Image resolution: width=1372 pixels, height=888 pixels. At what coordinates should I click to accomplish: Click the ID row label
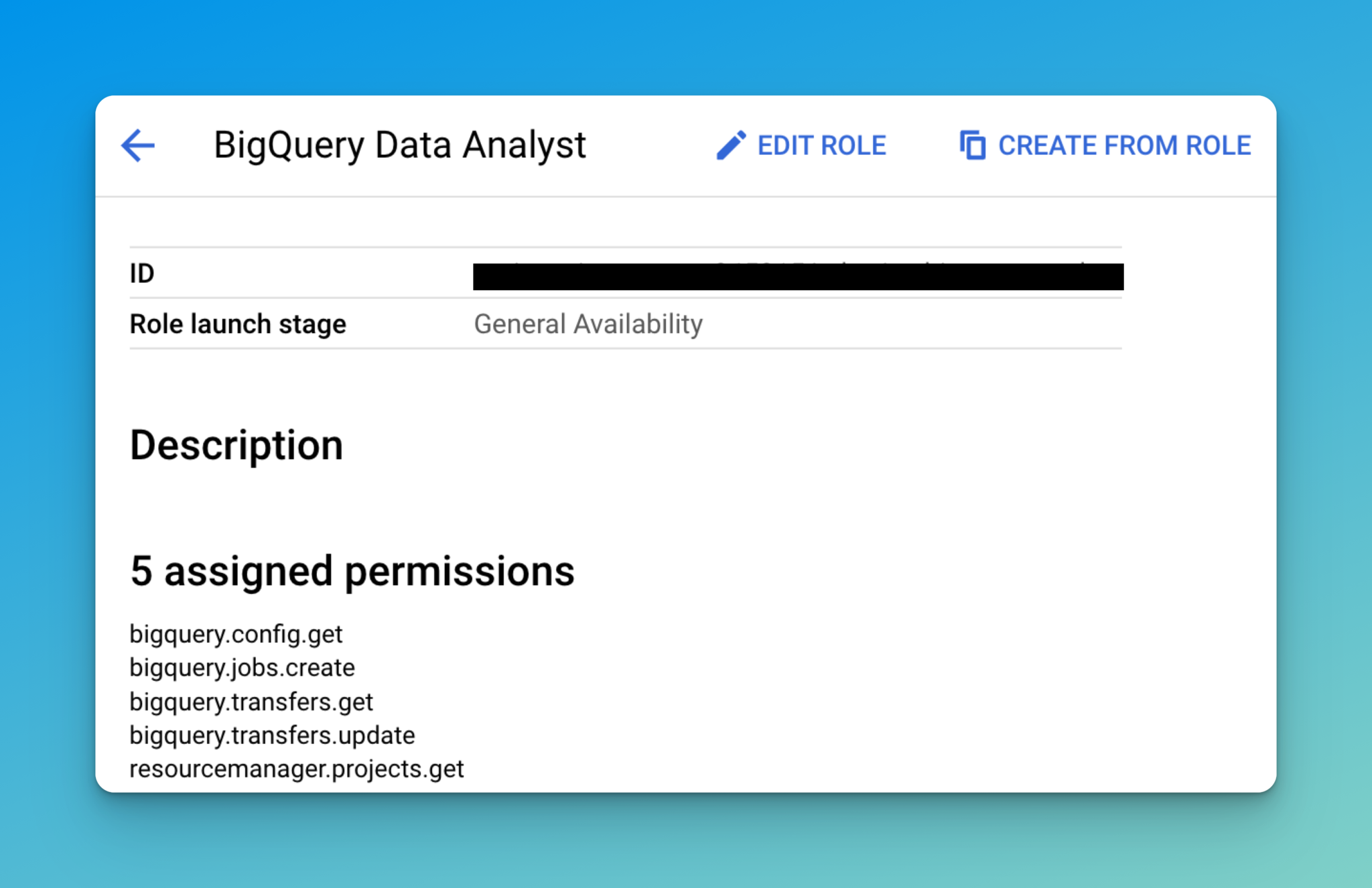(x=141, y=273)
